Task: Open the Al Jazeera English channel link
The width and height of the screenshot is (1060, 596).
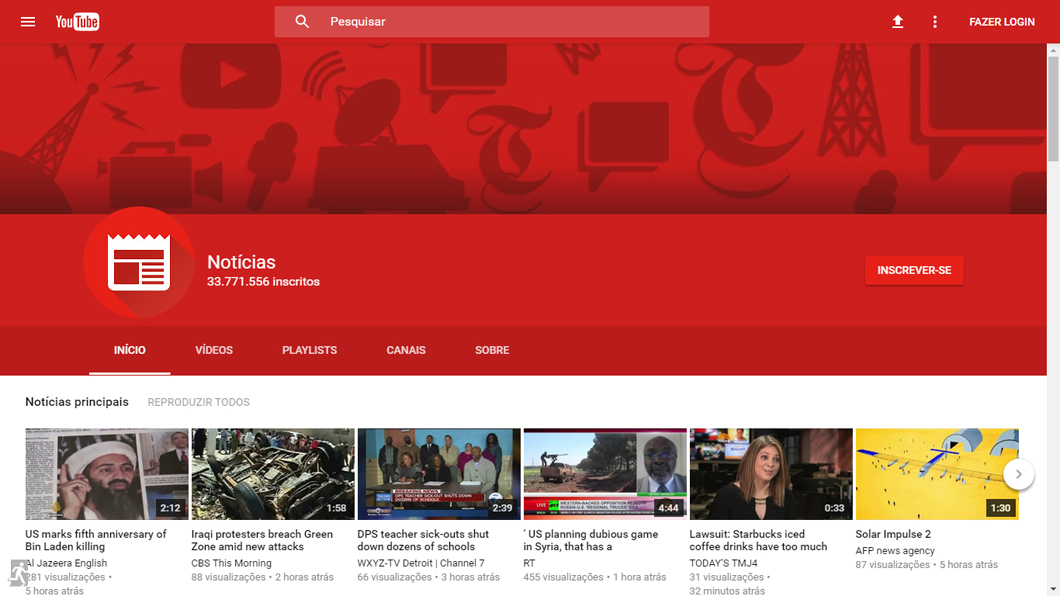Action: coord(66,563)
